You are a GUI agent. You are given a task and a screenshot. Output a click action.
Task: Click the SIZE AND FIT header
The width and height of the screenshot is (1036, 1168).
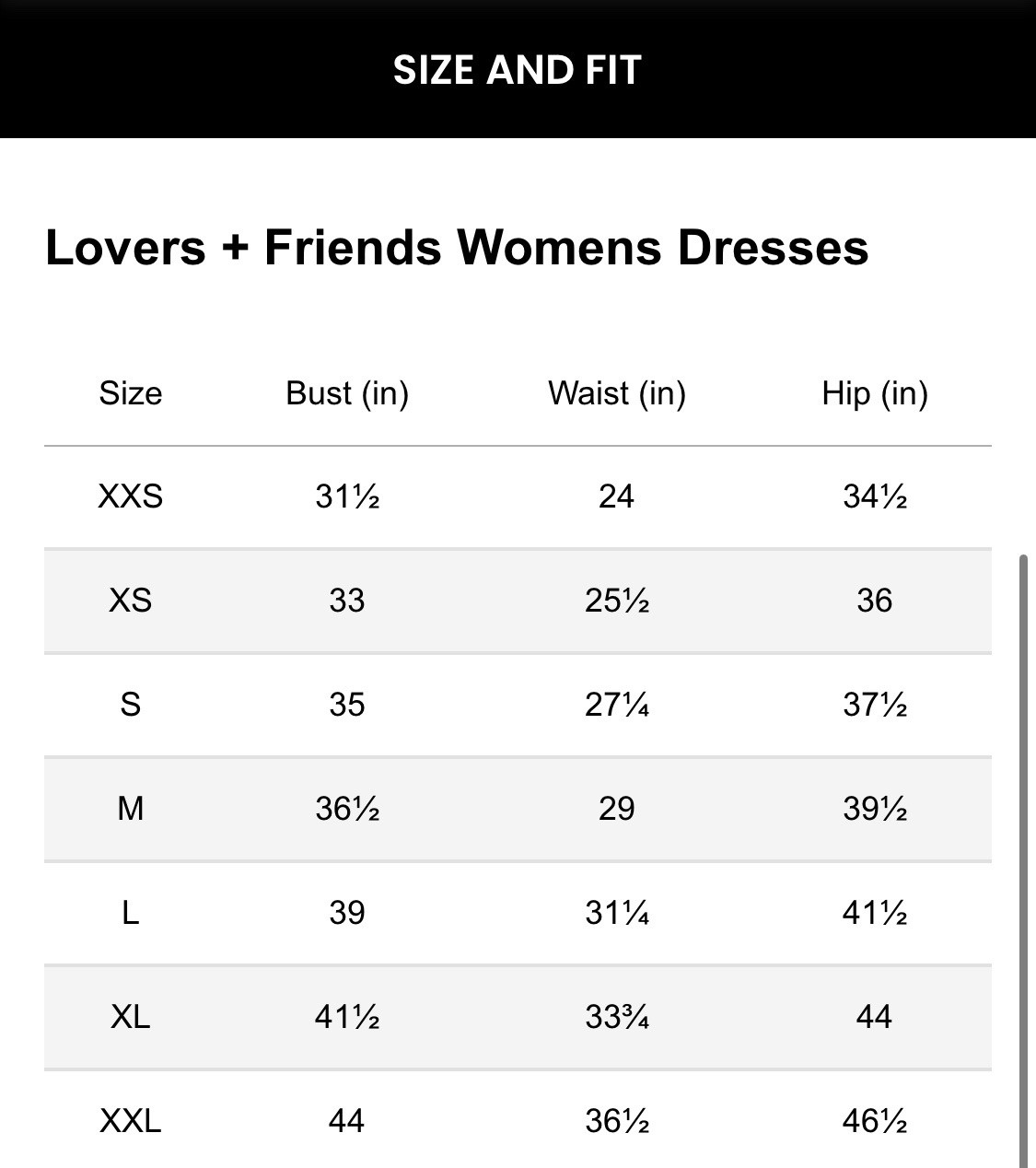coord(518,69)
